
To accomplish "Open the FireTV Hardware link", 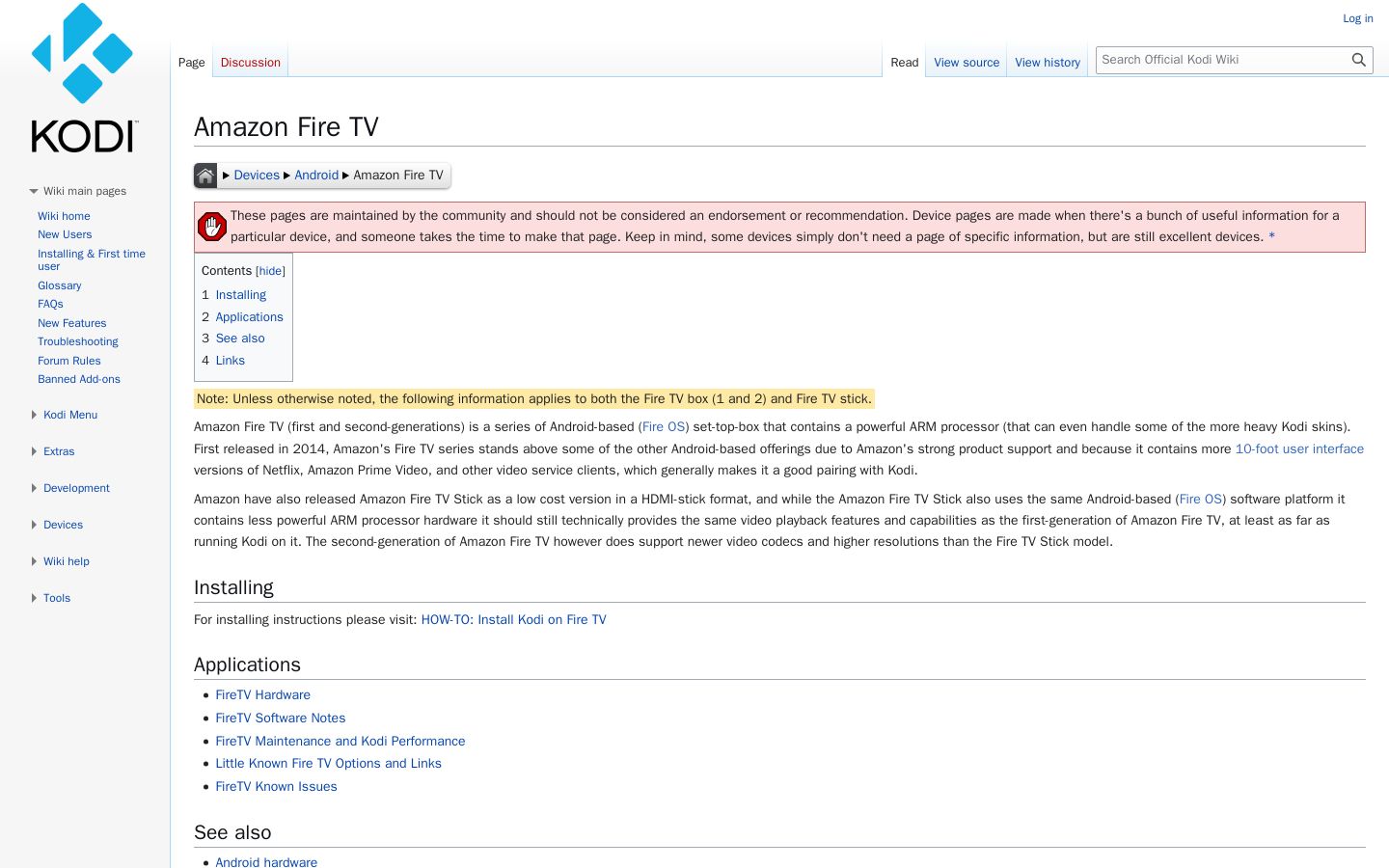I will (x=263, y=695).
